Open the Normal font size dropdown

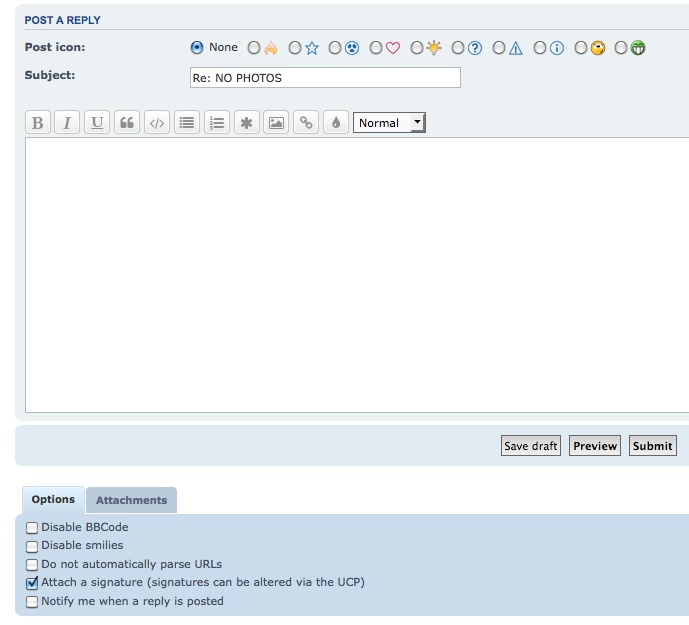pos(389,123)
